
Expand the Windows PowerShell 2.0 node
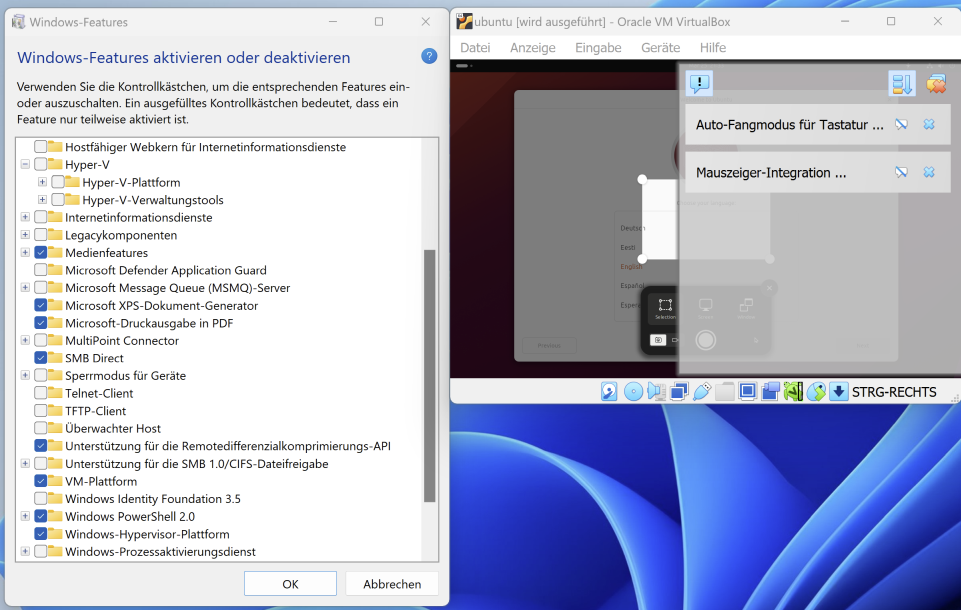pos(25,516)
